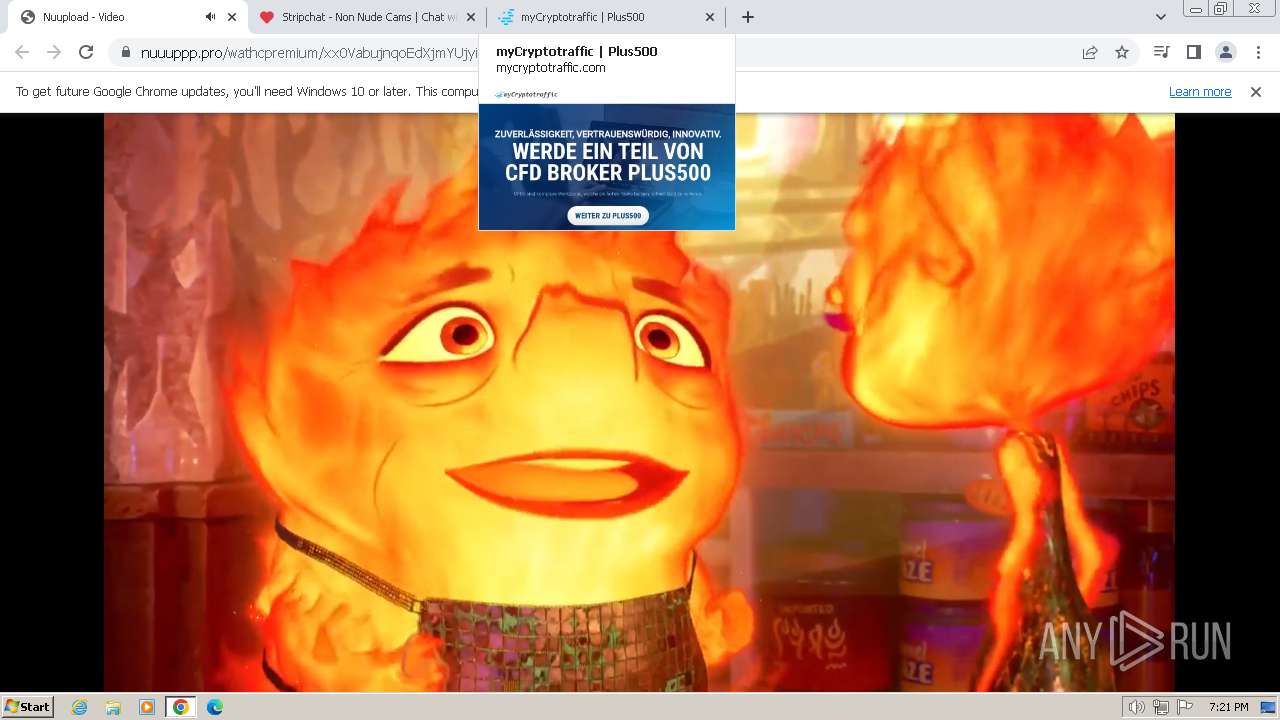
Task: Click the Show desktop button
Action: click(1269, 707)
